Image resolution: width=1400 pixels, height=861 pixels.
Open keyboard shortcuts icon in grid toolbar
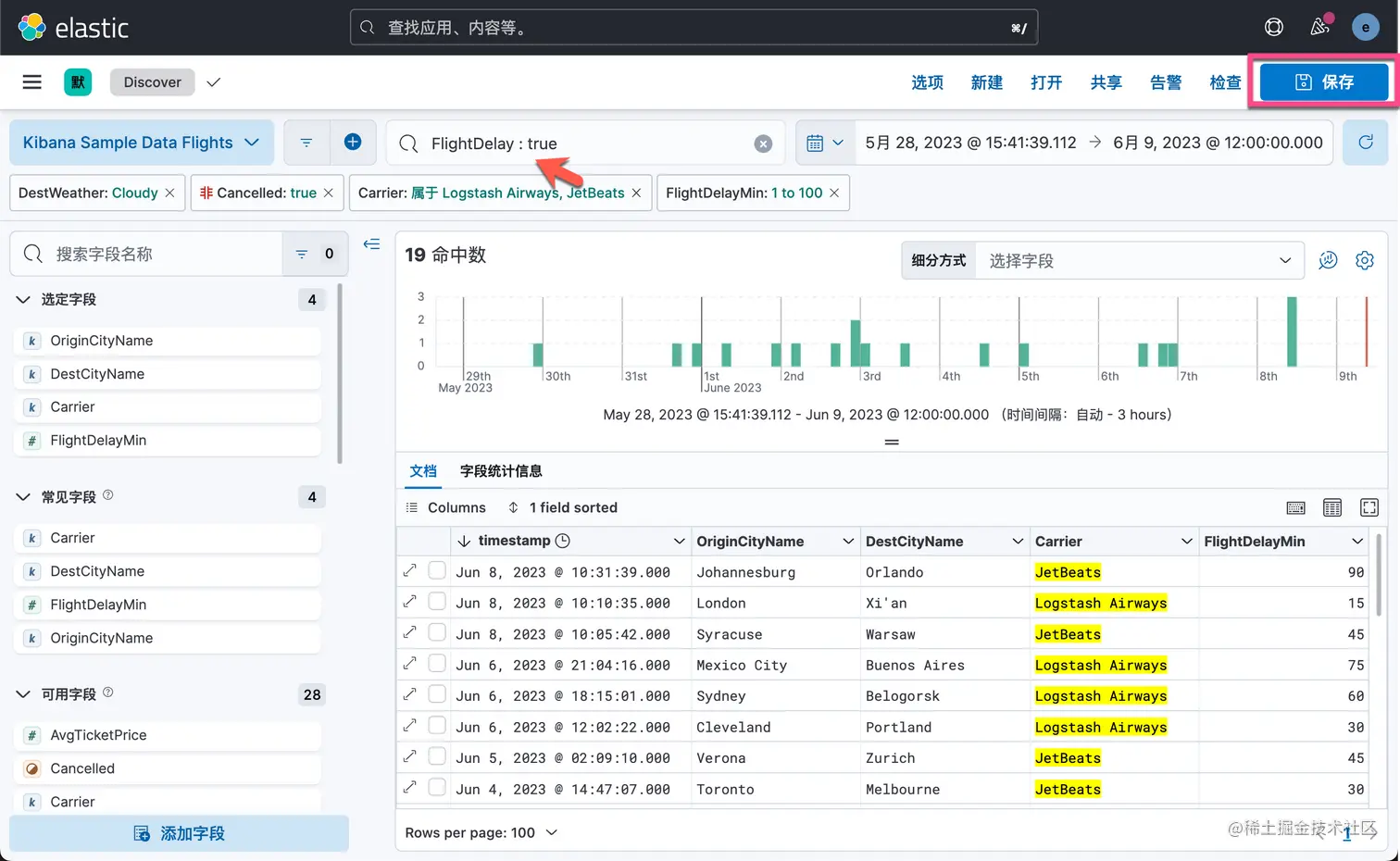pyautogui.click(x=1296, y=507)
